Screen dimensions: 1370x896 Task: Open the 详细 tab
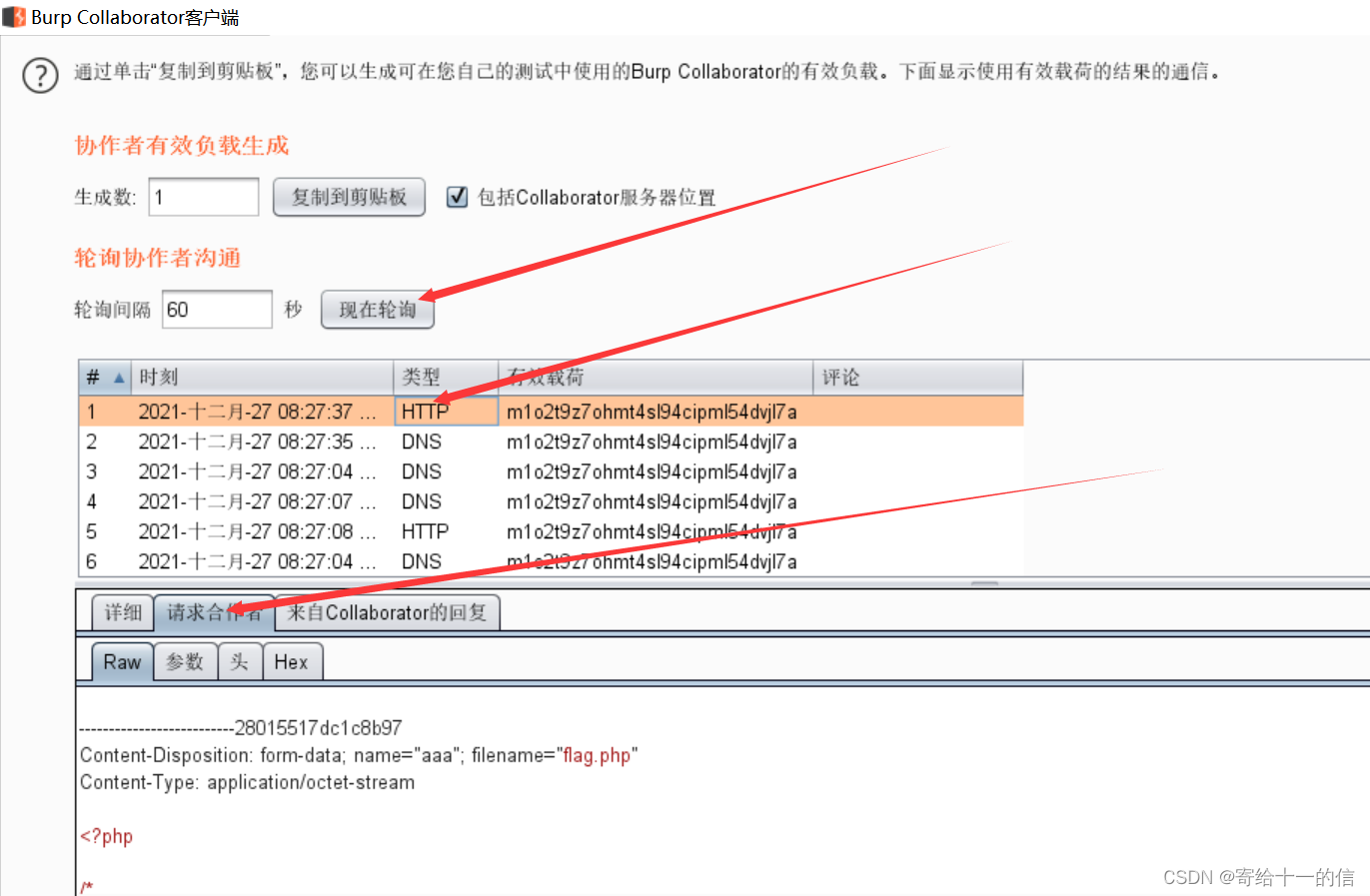coord(123,612)
